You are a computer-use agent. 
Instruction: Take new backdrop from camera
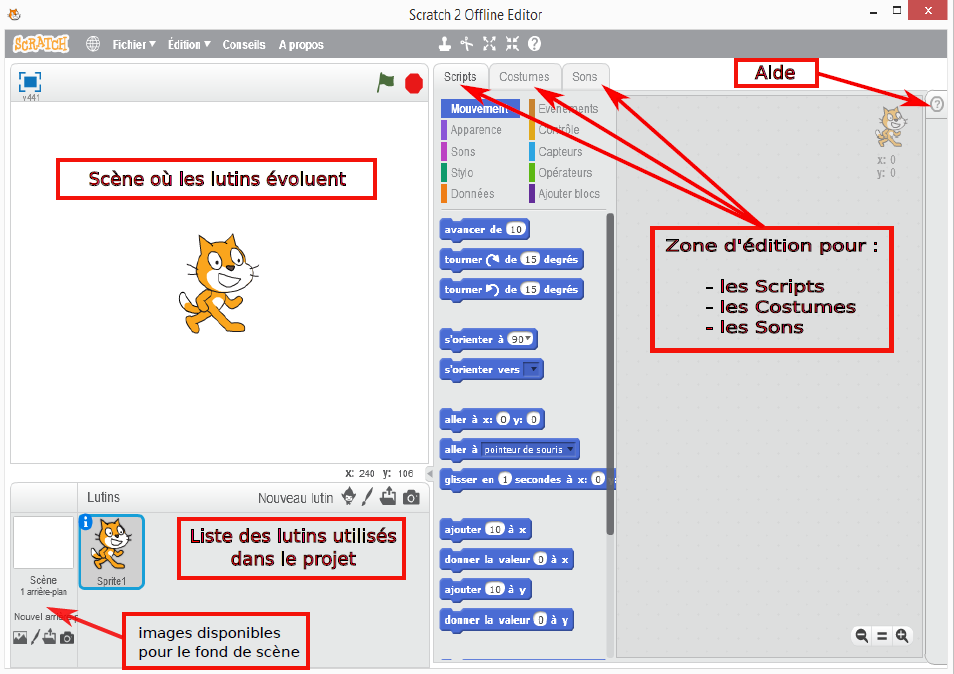(x=67, y=638)
